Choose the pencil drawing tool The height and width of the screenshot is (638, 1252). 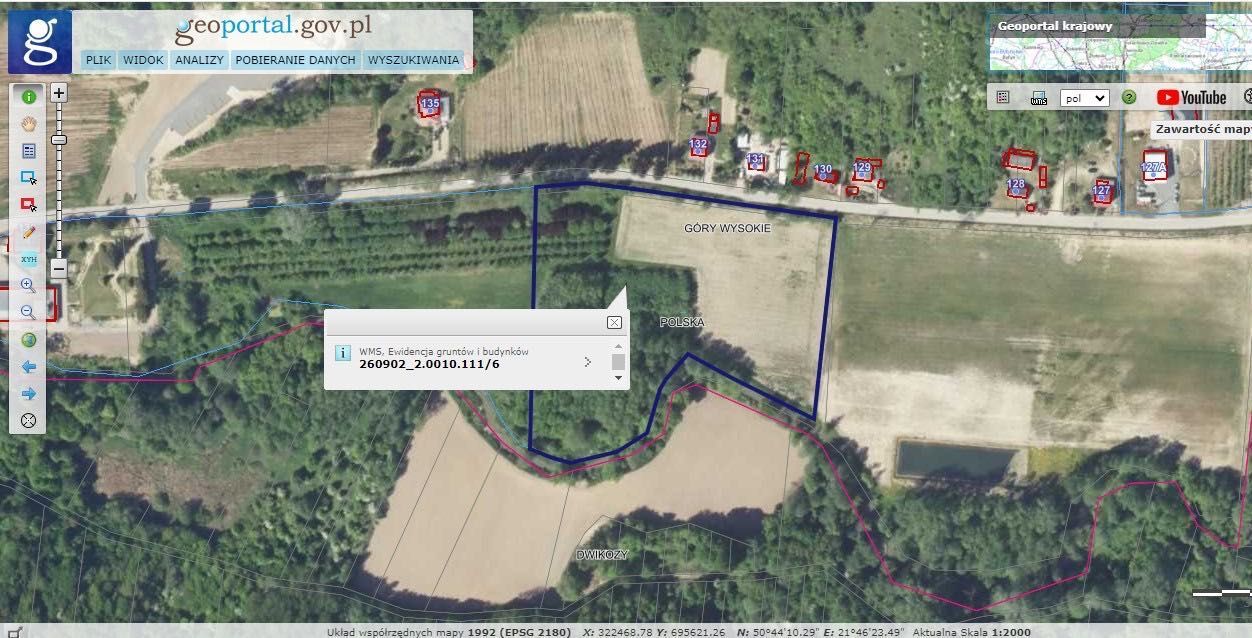28,232
